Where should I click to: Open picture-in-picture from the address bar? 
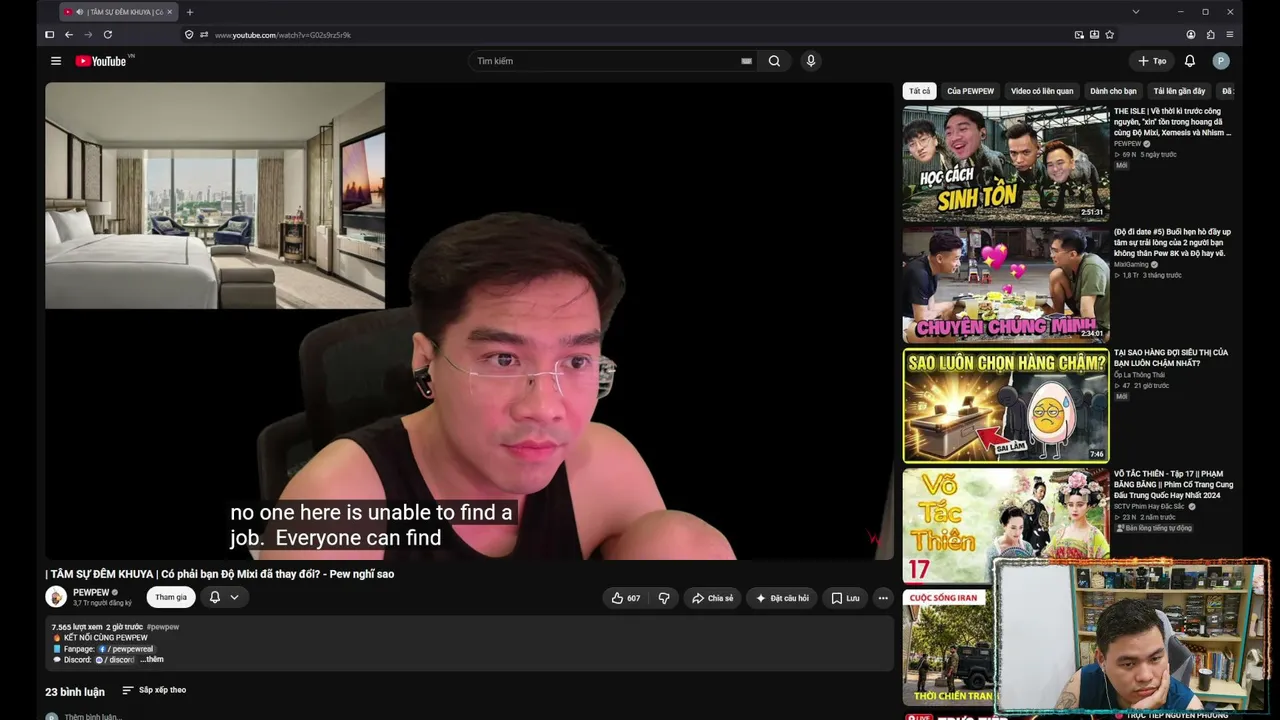[1079, 34]
